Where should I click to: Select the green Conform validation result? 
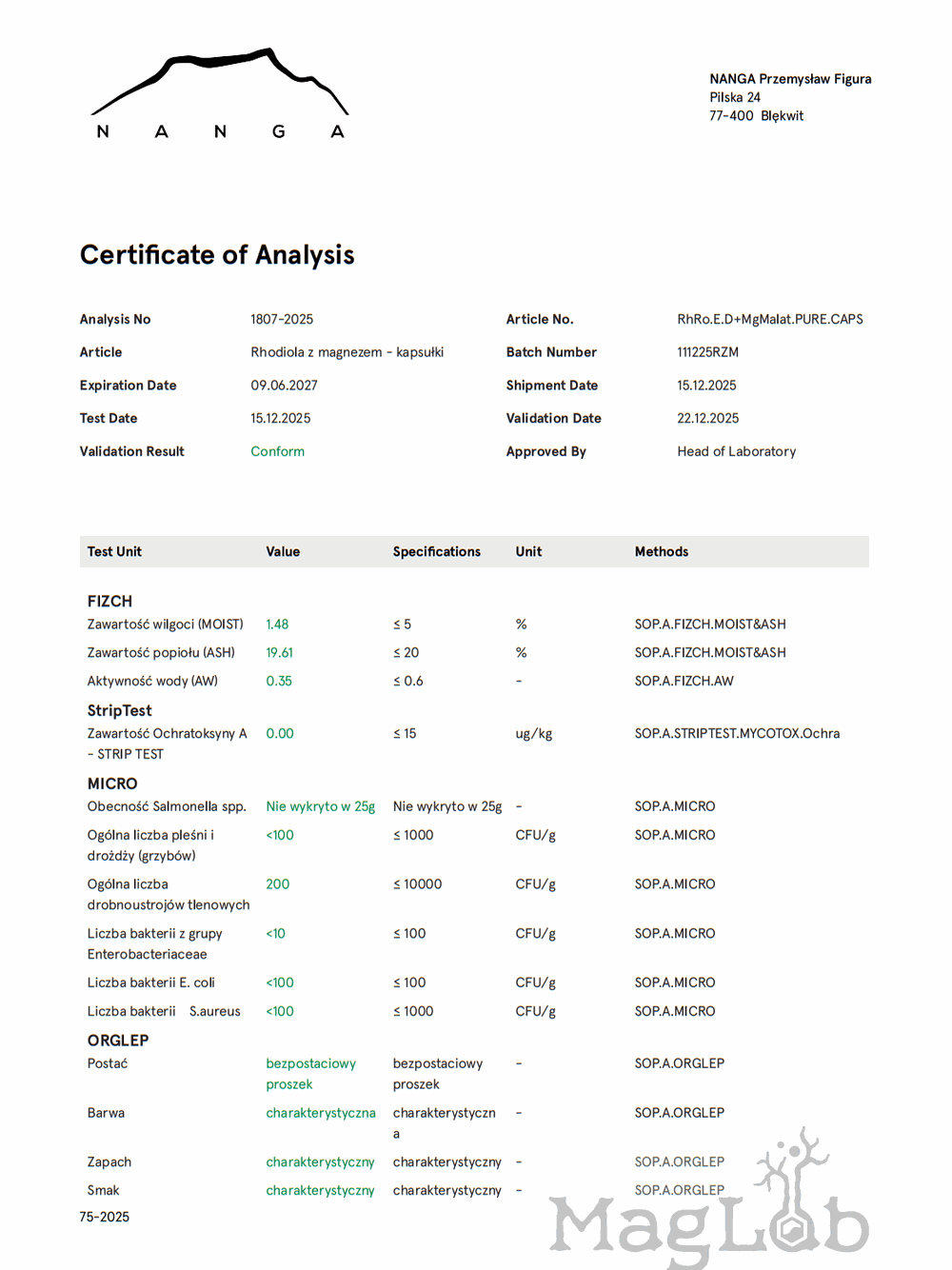(277, 451)
